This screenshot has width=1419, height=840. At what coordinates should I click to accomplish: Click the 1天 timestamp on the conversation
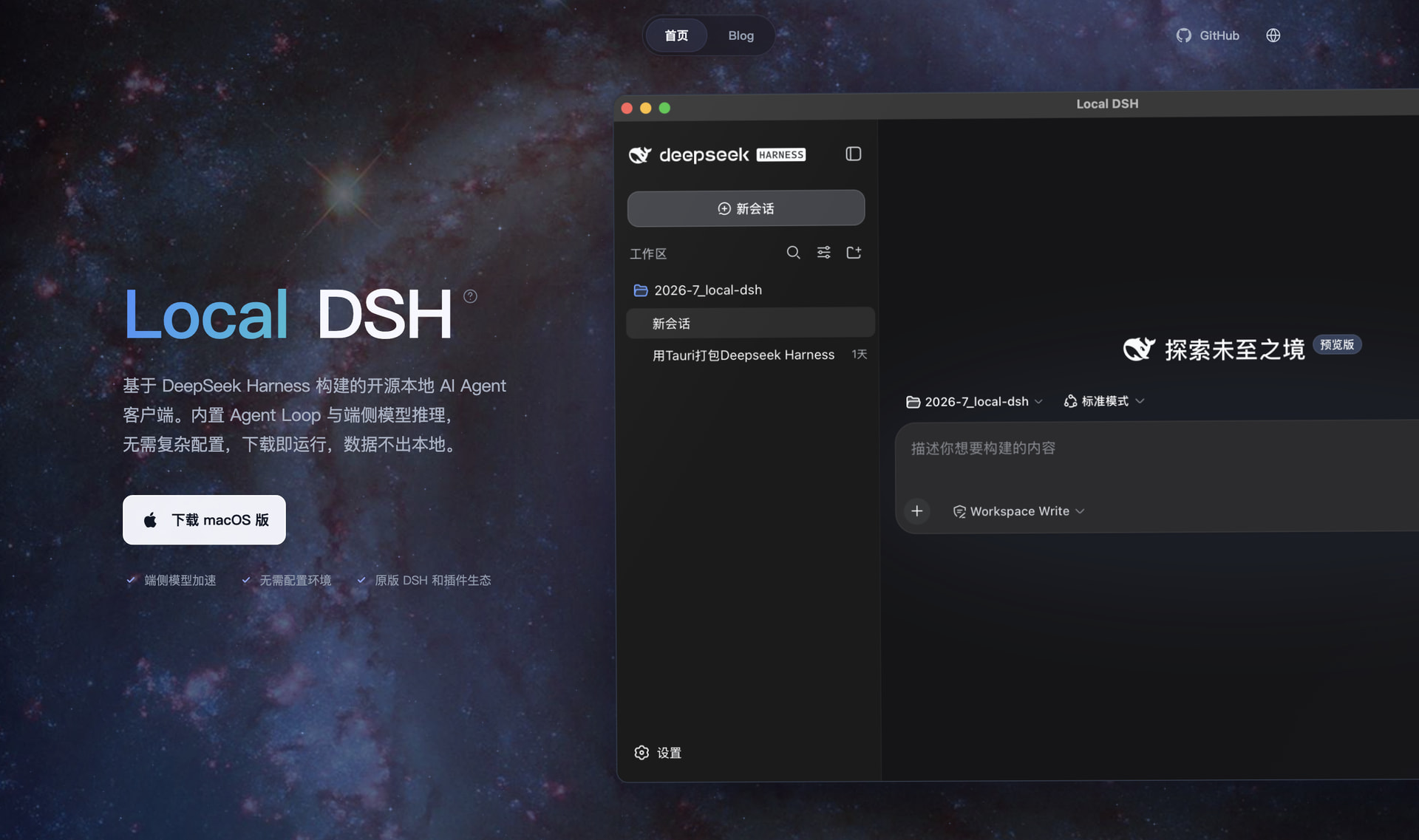(859, 355)
